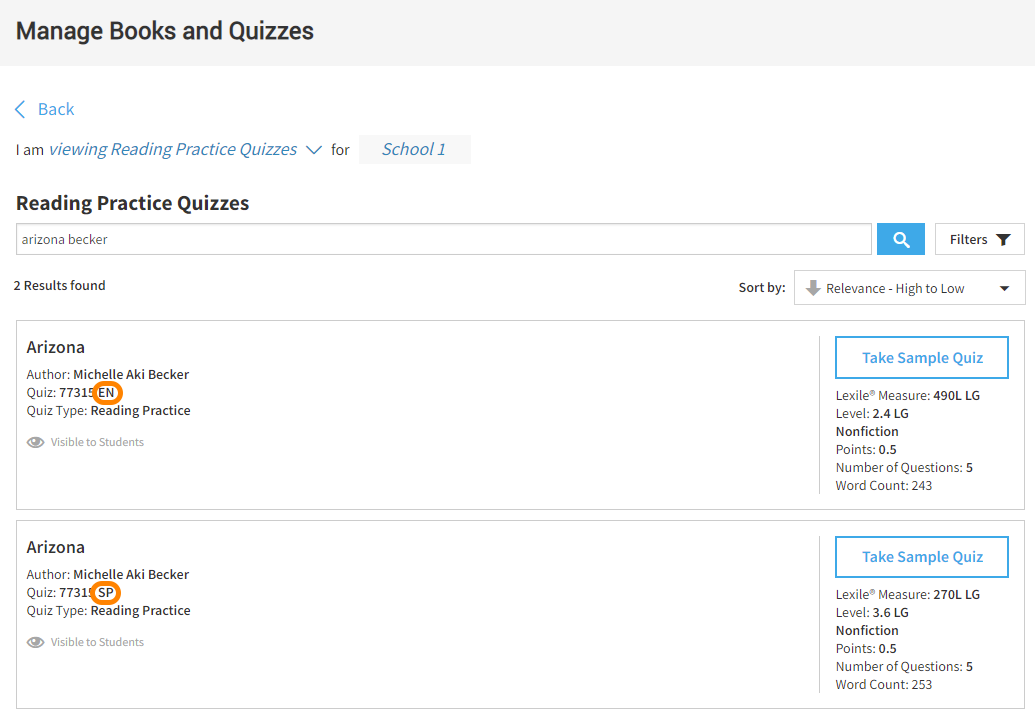
Task: Click the Reading Practice Quizzes section heading
Action: click(x=133, y=203)
